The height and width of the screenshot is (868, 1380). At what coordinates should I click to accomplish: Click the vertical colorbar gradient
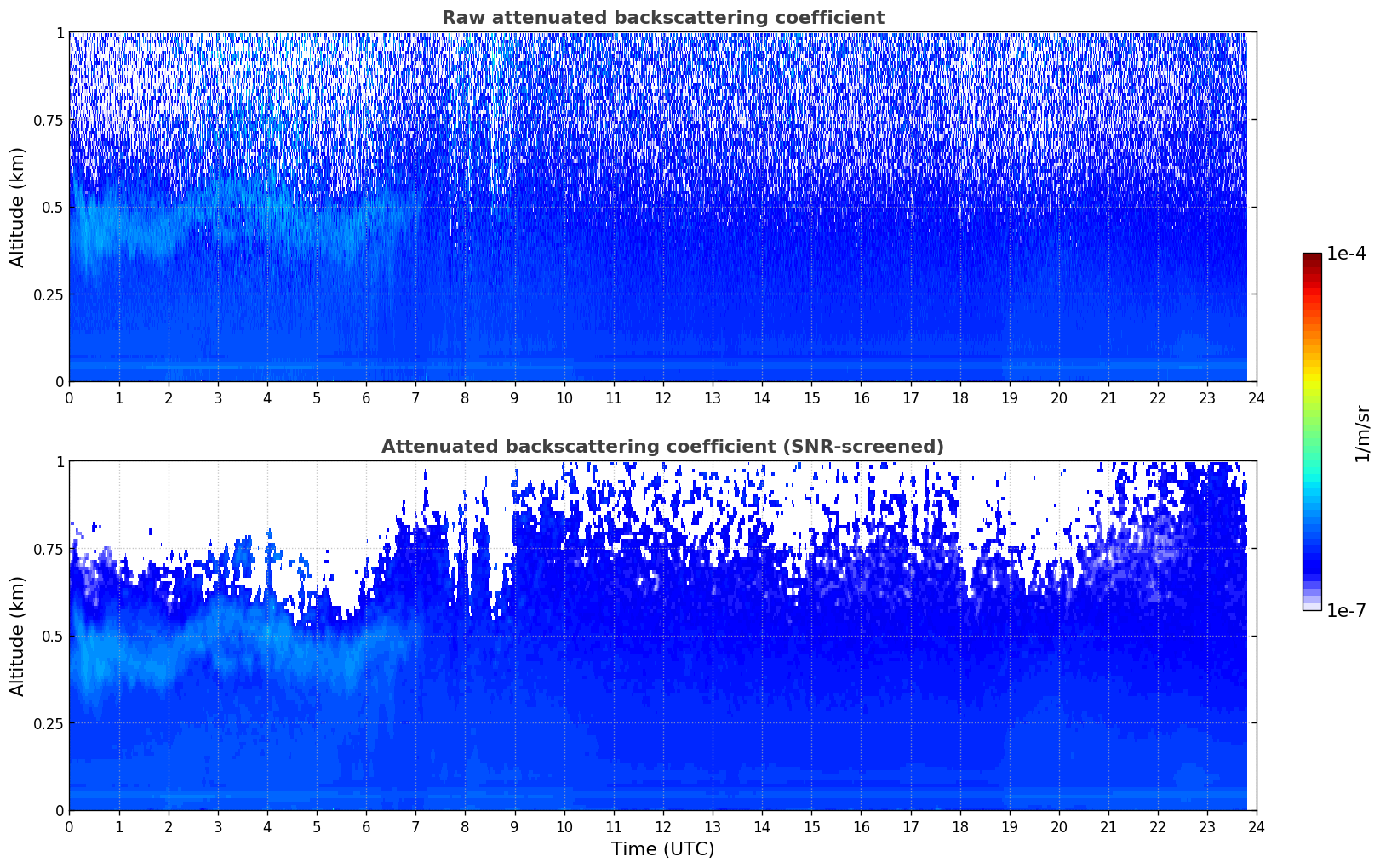(1312, 431)
